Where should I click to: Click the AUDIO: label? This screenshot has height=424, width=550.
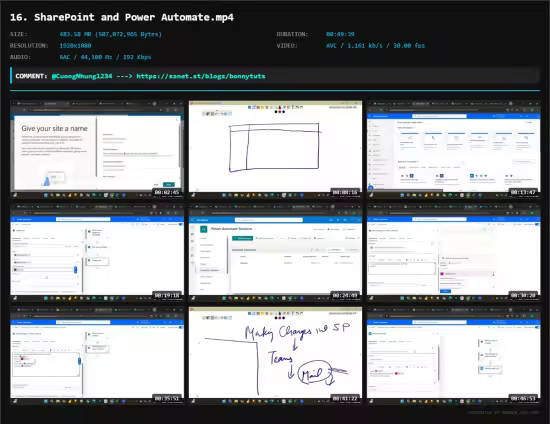[20, 57]
